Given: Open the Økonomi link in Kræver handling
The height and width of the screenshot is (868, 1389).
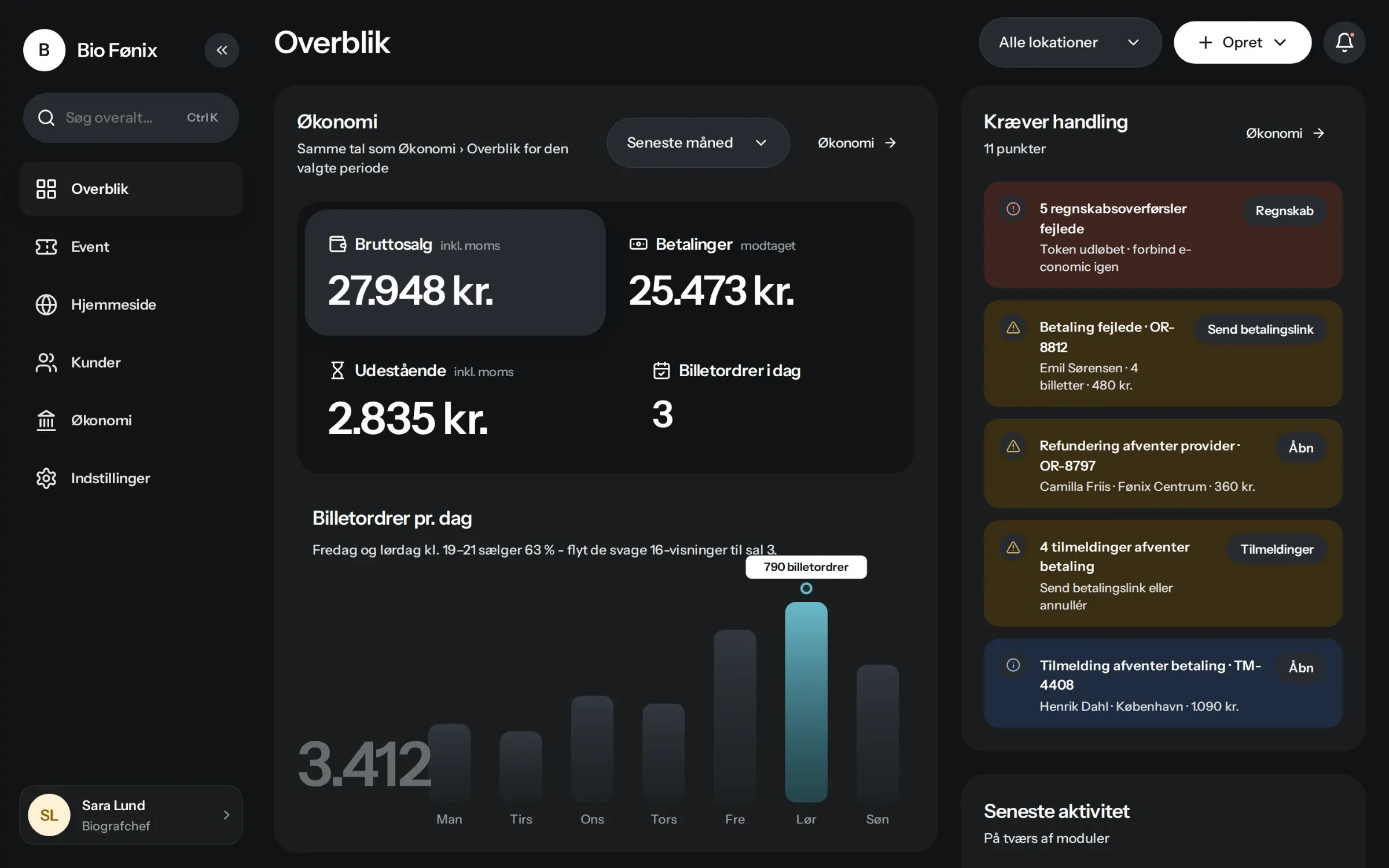Looking at the screenshot, I should (1285, 134).
